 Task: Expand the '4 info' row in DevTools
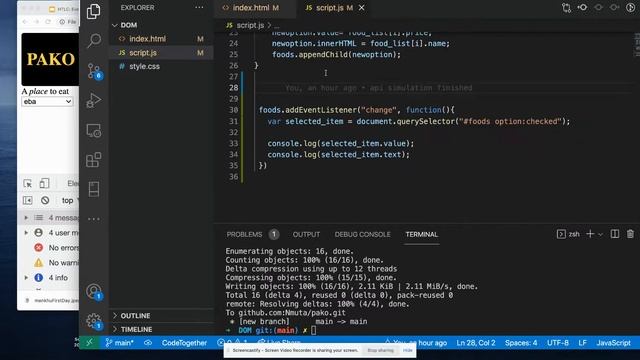[49, 278]
